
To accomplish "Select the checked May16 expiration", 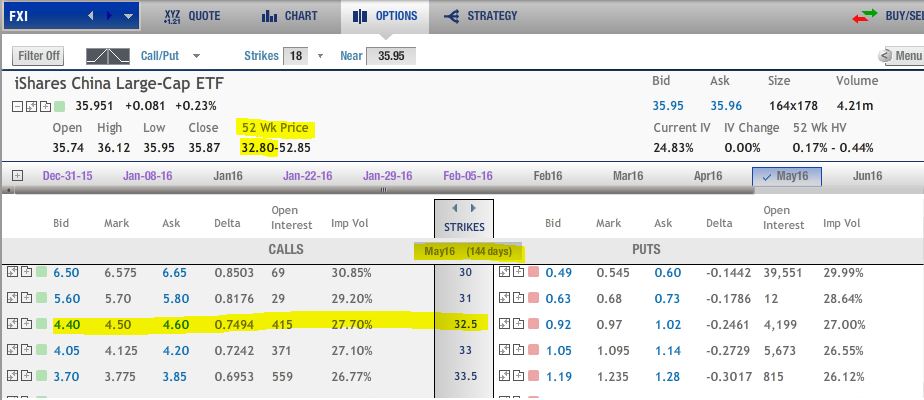I will coord(787,176).
